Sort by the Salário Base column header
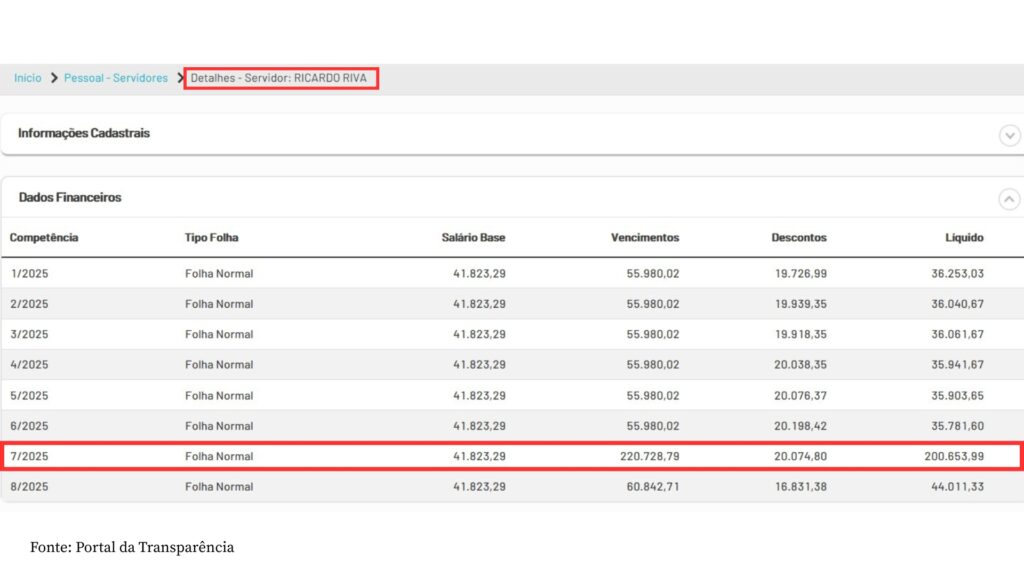1024x576 pixels. point(473,238)
